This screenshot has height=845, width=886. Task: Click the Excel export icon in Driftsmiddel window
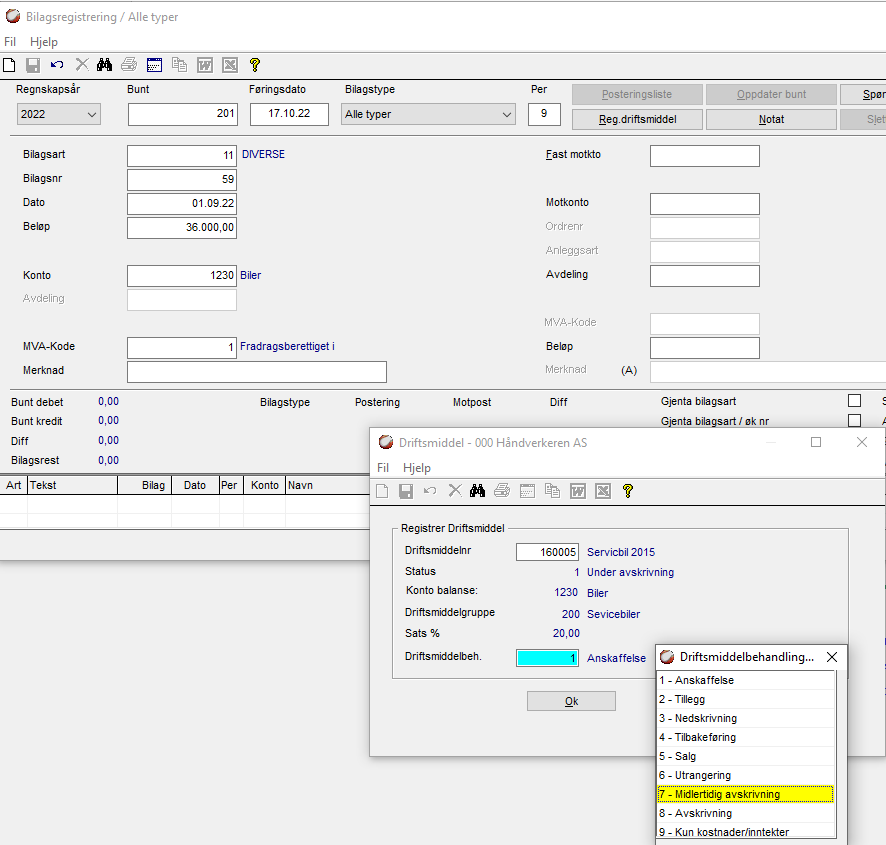click(x=603, y=491)
